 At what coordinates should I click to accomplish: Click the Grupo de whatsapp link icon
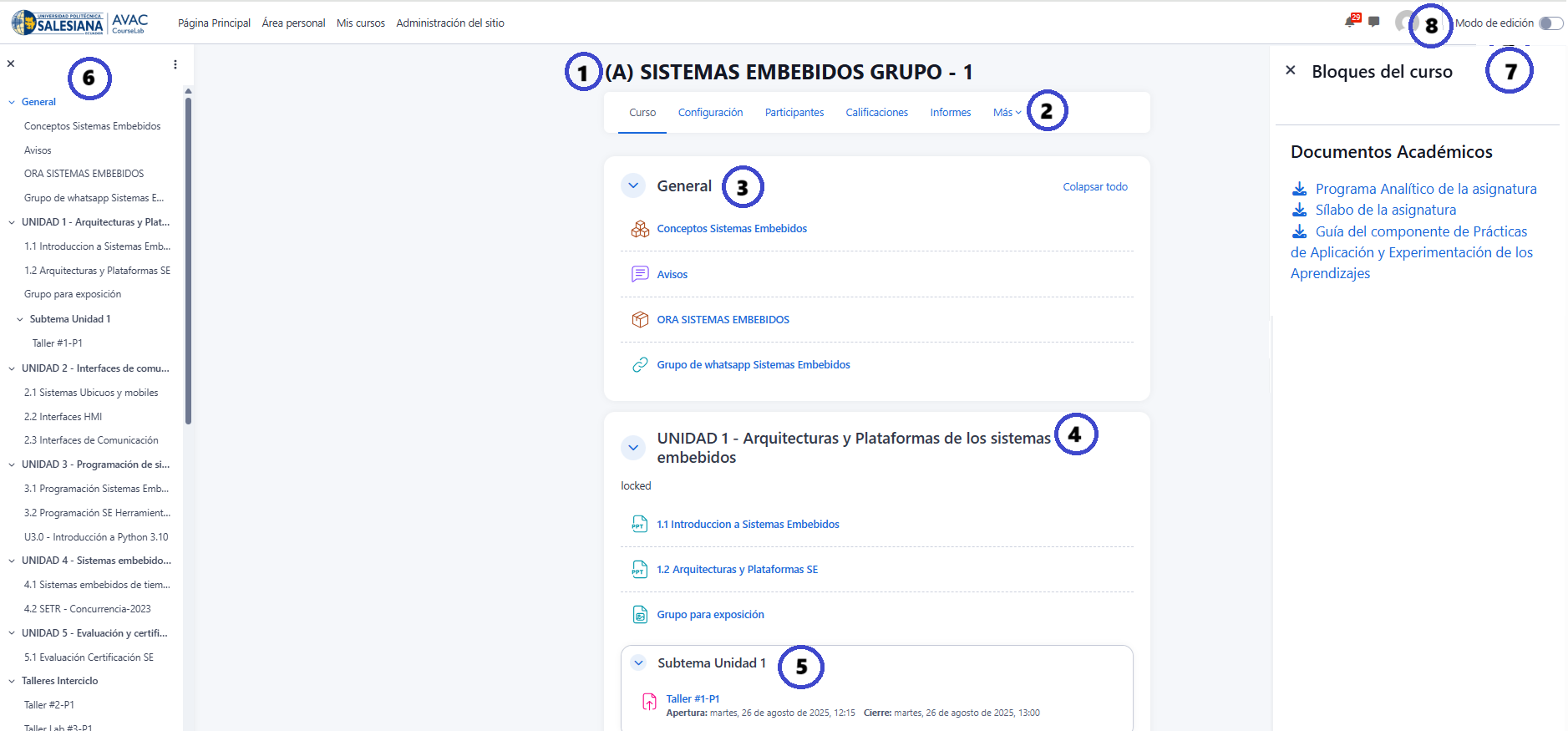pyautogui.click(x=640, y=364)
